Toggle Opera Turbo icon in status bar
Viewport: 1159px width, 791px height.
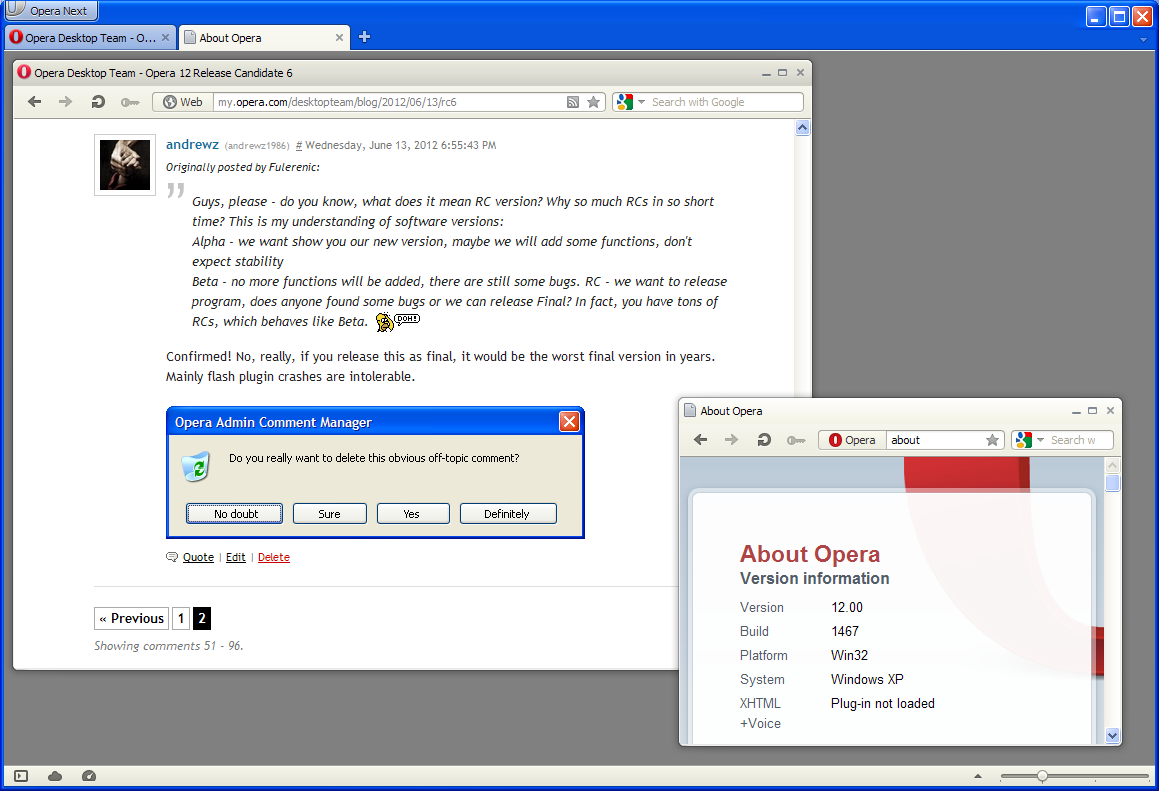click(89, 775)
